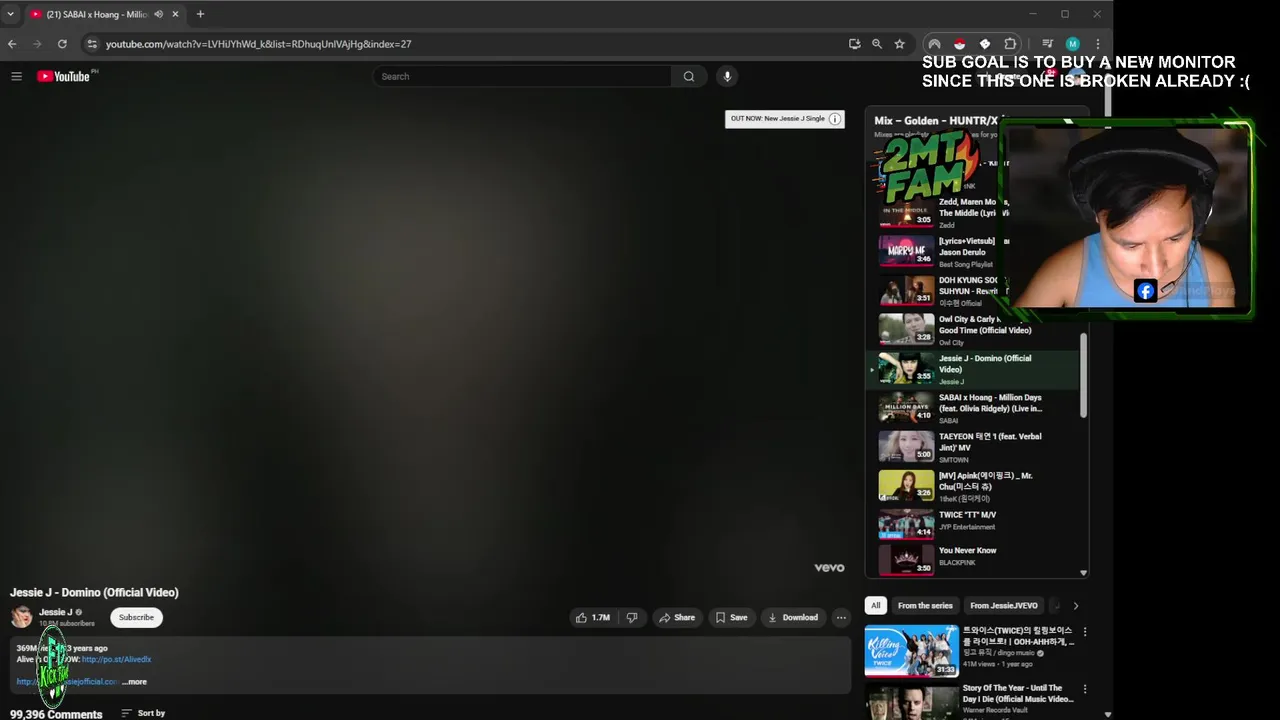The width and height of the screenshot is (1280, 720).
Task: Click playlist scroll down arrow
Action: coord(1083,573)
